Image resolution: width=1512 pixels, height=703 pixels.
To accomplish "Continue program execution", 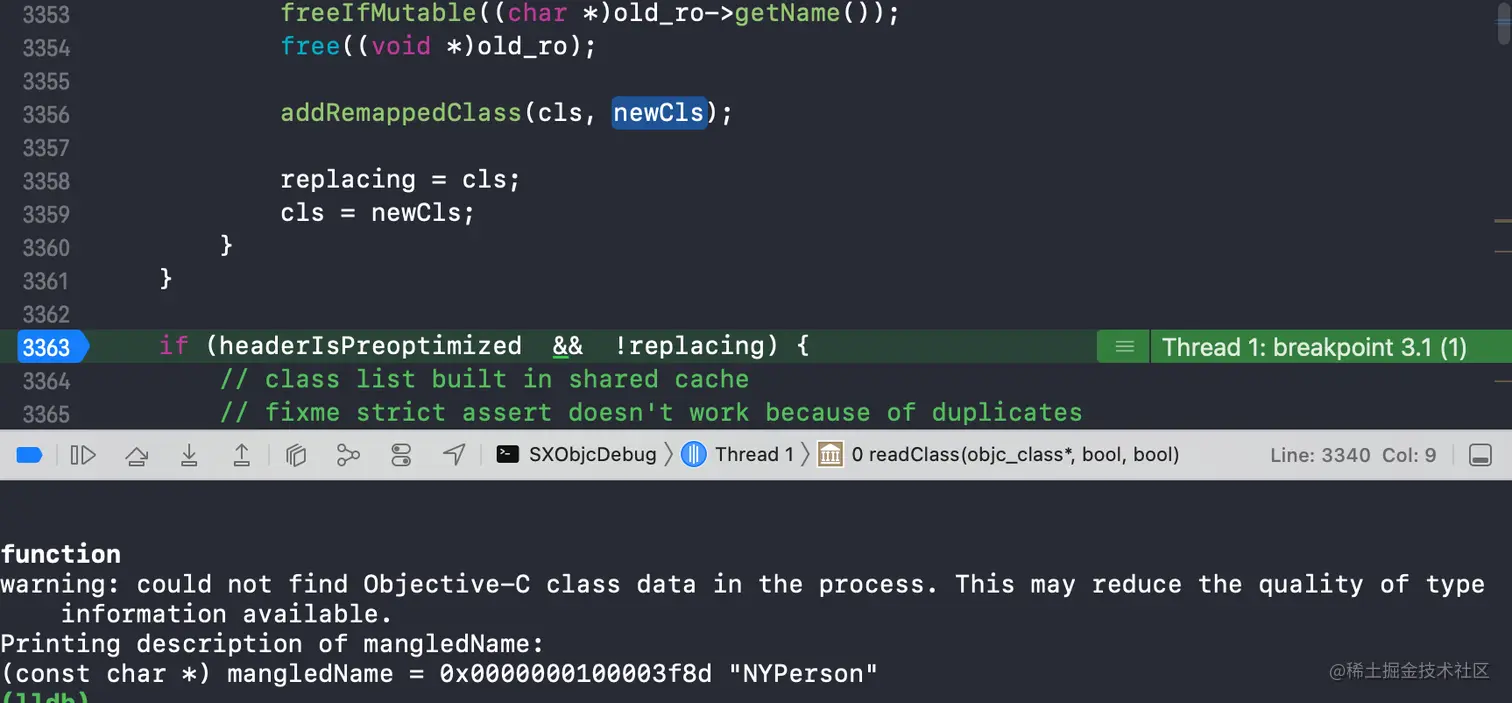I will (83, 455).
